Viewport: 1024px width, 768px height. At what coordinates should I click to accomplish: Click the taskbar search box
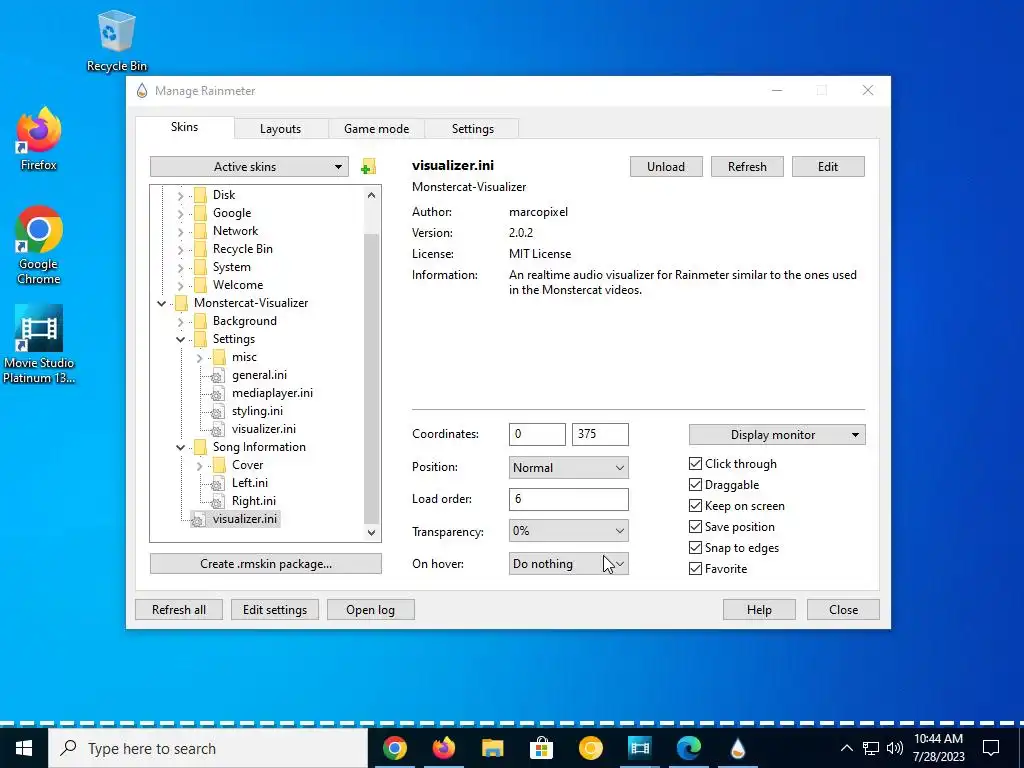pos(208,748)
